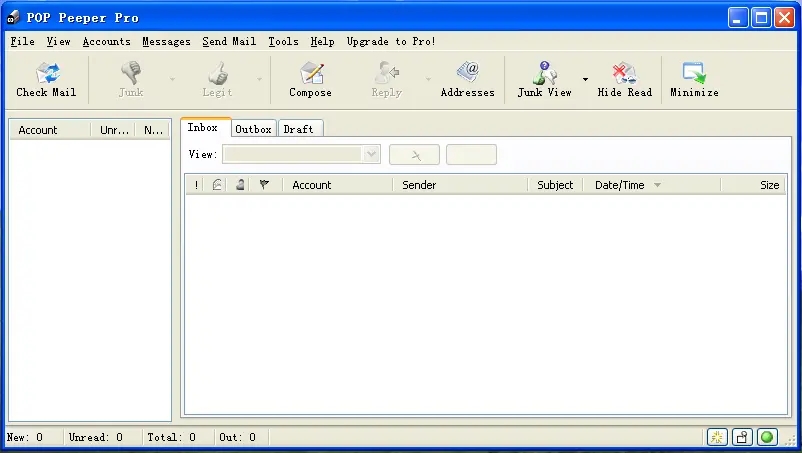Image resolution: width=802 pixels, height=453 pixels.
Task: Click the blank button after the delete button
Action: pos(471,155)
